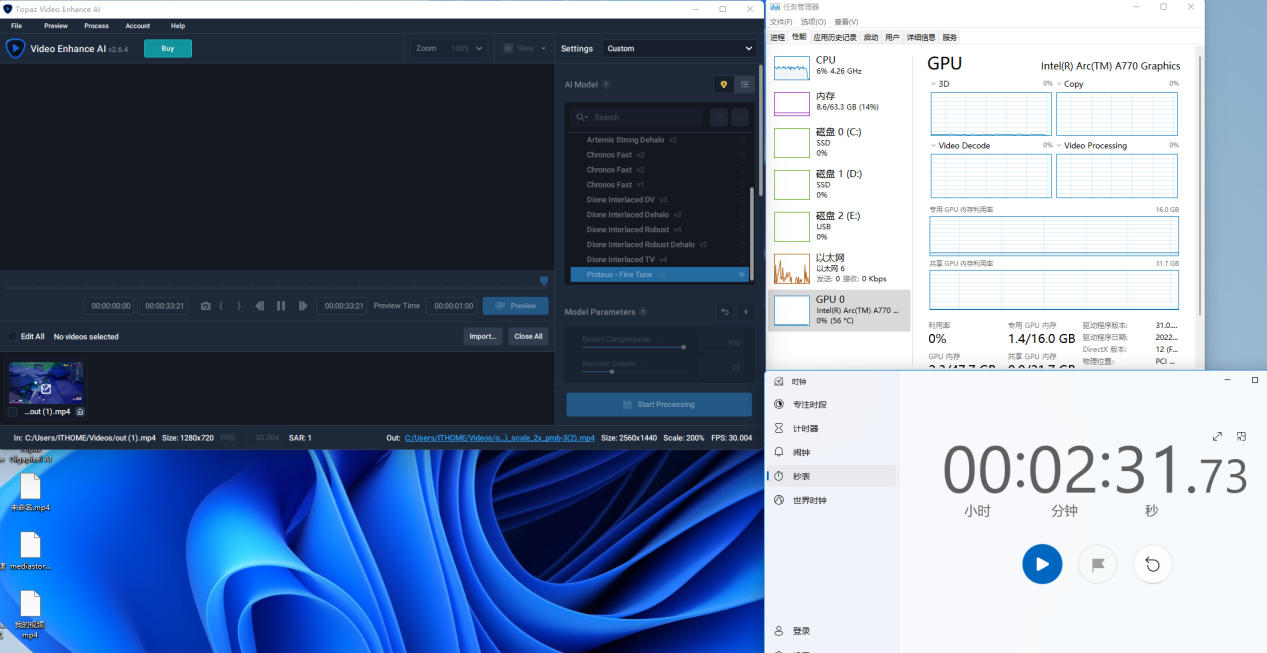The image size is (1267, 653).
Task: Click the snapshot camera icon in playback bar
Action: pyautogui.click(x=205, y=306)
